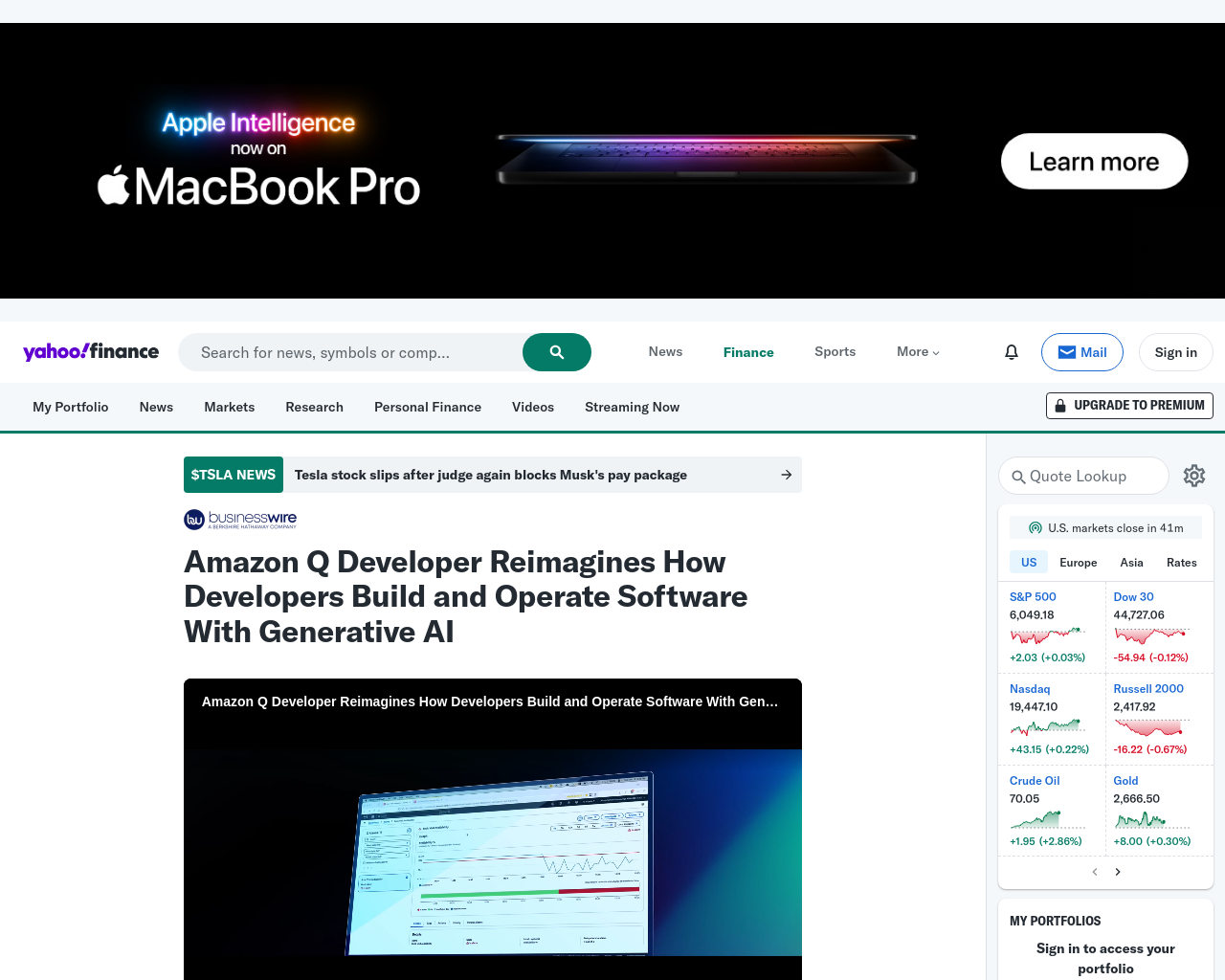Image resolution: width=1225 pixels, height=980 pixels.
Task: Click the green search magnifier button
Action: (557, 352)
